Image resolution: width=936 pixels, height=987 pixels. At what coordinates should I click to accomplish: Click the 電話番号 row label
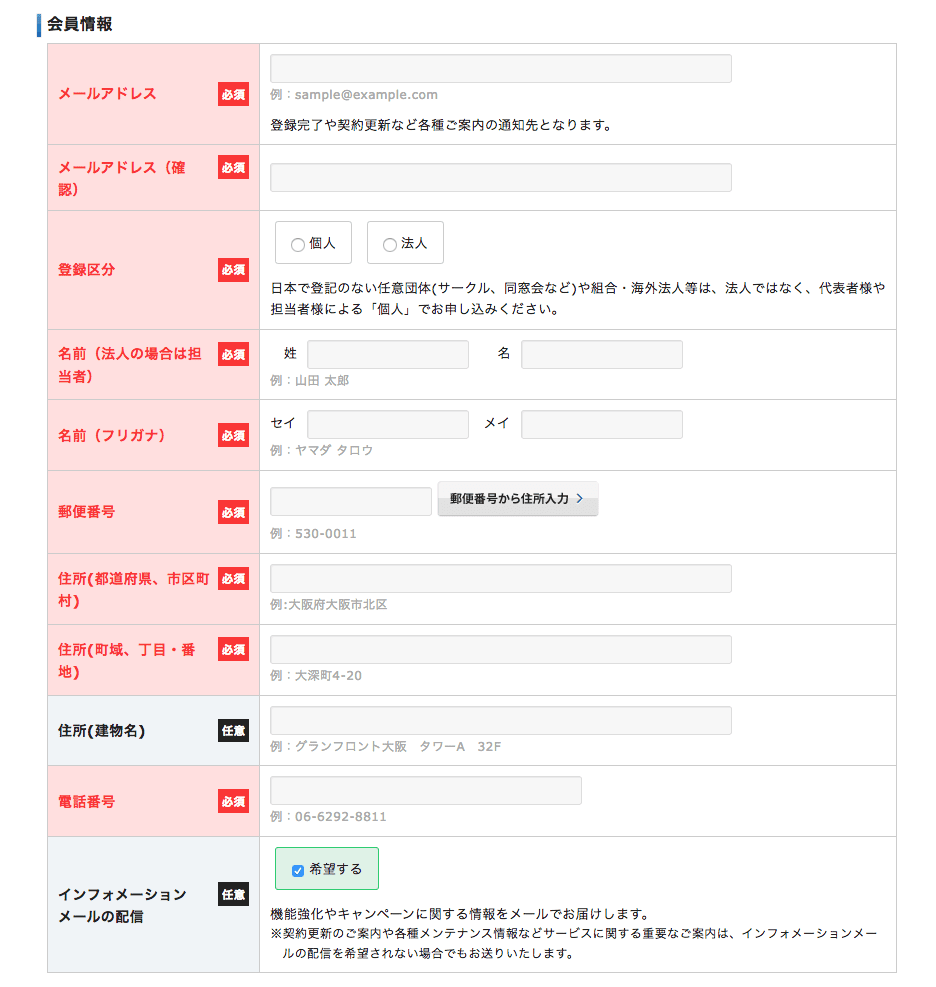87,802
